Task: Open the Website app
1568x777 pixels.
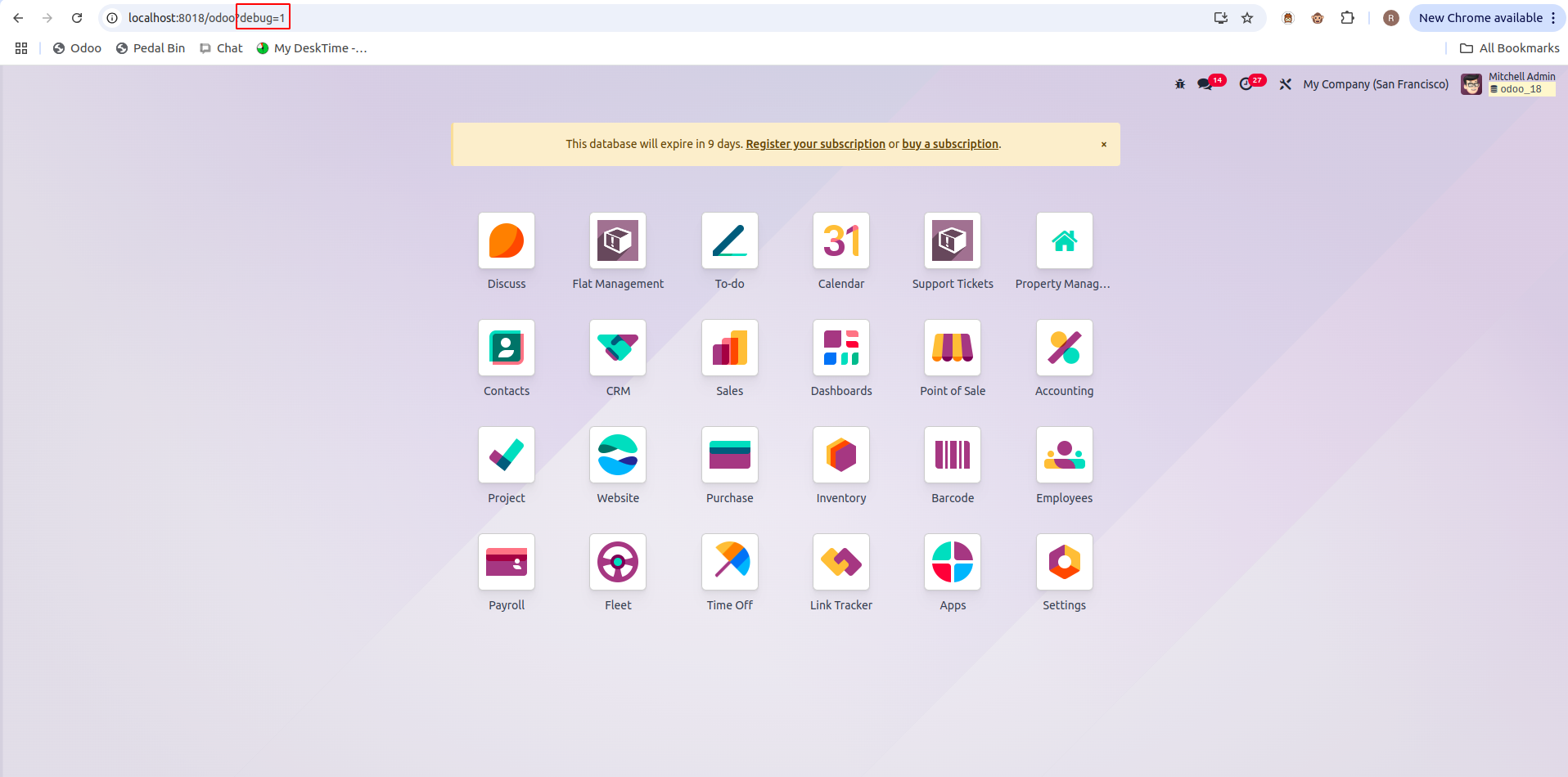Action: tap(618, 455)
